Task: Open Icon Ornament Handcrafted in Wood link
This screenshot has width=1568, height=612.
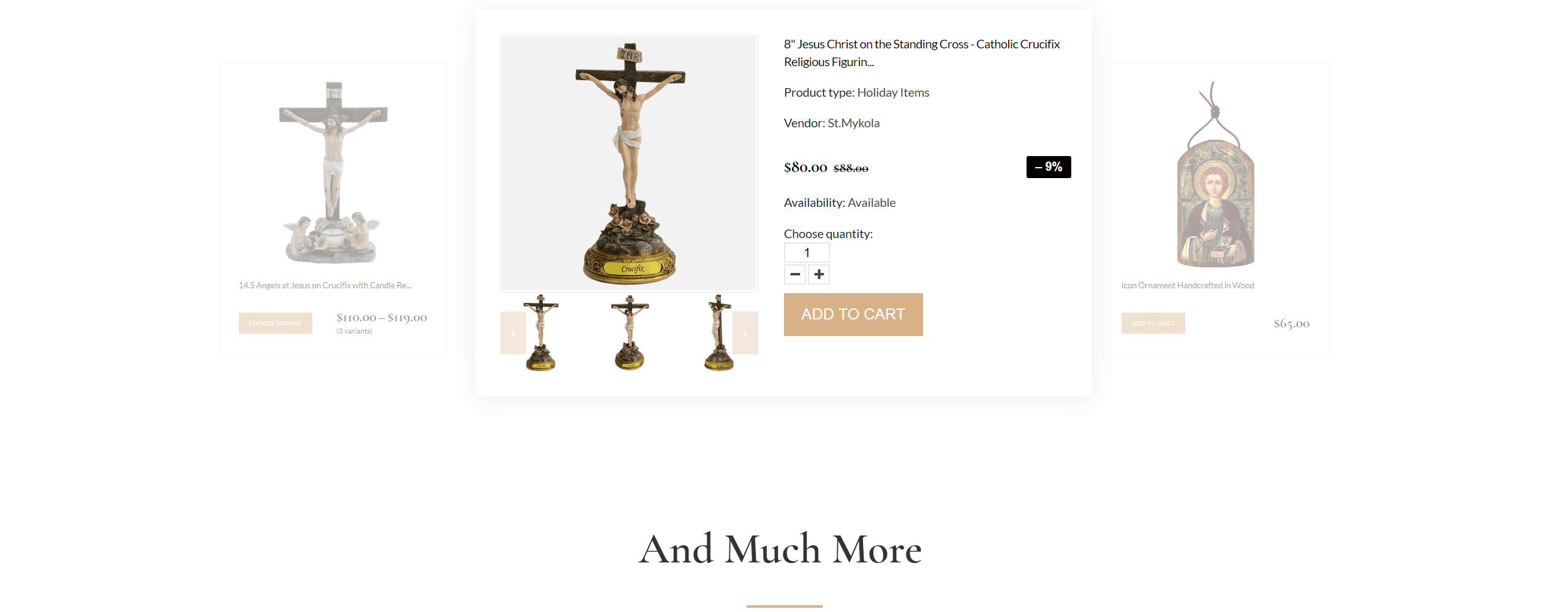Action: tap(1188, 285)
